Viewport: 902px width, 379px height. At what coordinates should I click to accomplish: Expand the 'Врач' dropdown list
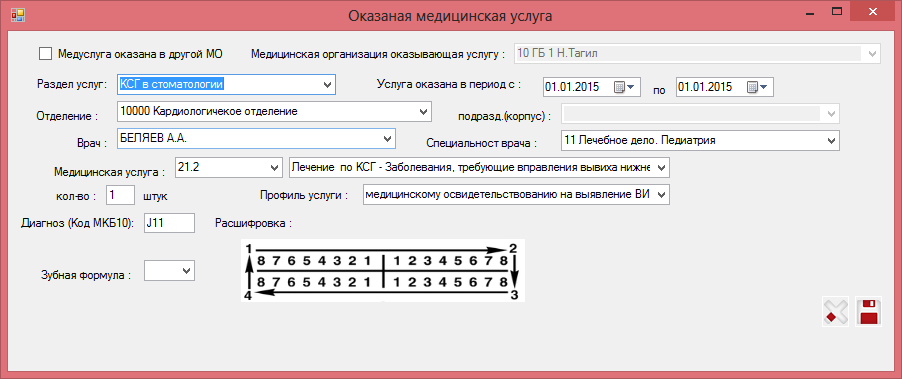pos(388,139)
